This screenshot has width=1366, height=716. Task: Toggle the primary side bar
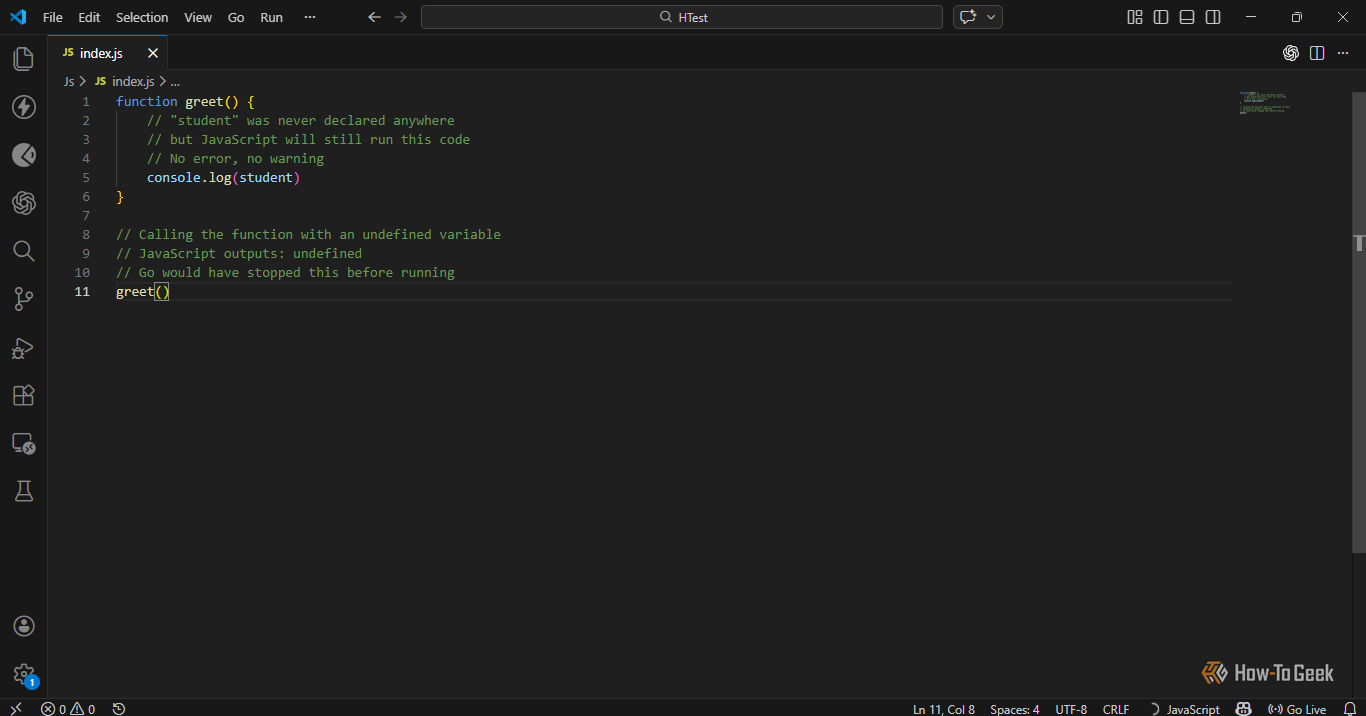point(1161,17)
